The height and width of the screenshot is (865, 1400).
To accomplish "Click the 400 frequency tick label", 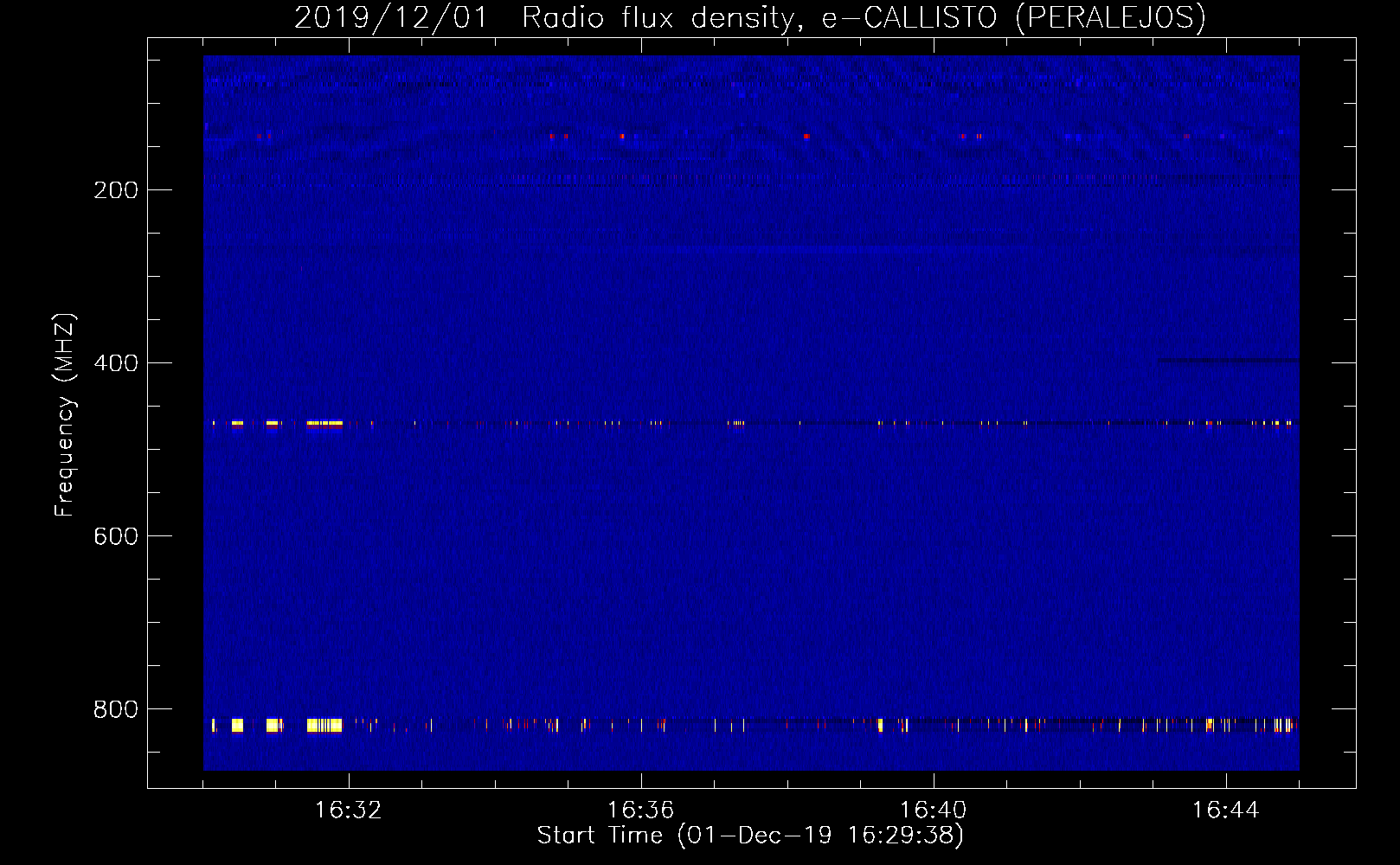I will (x=116, y=363).
